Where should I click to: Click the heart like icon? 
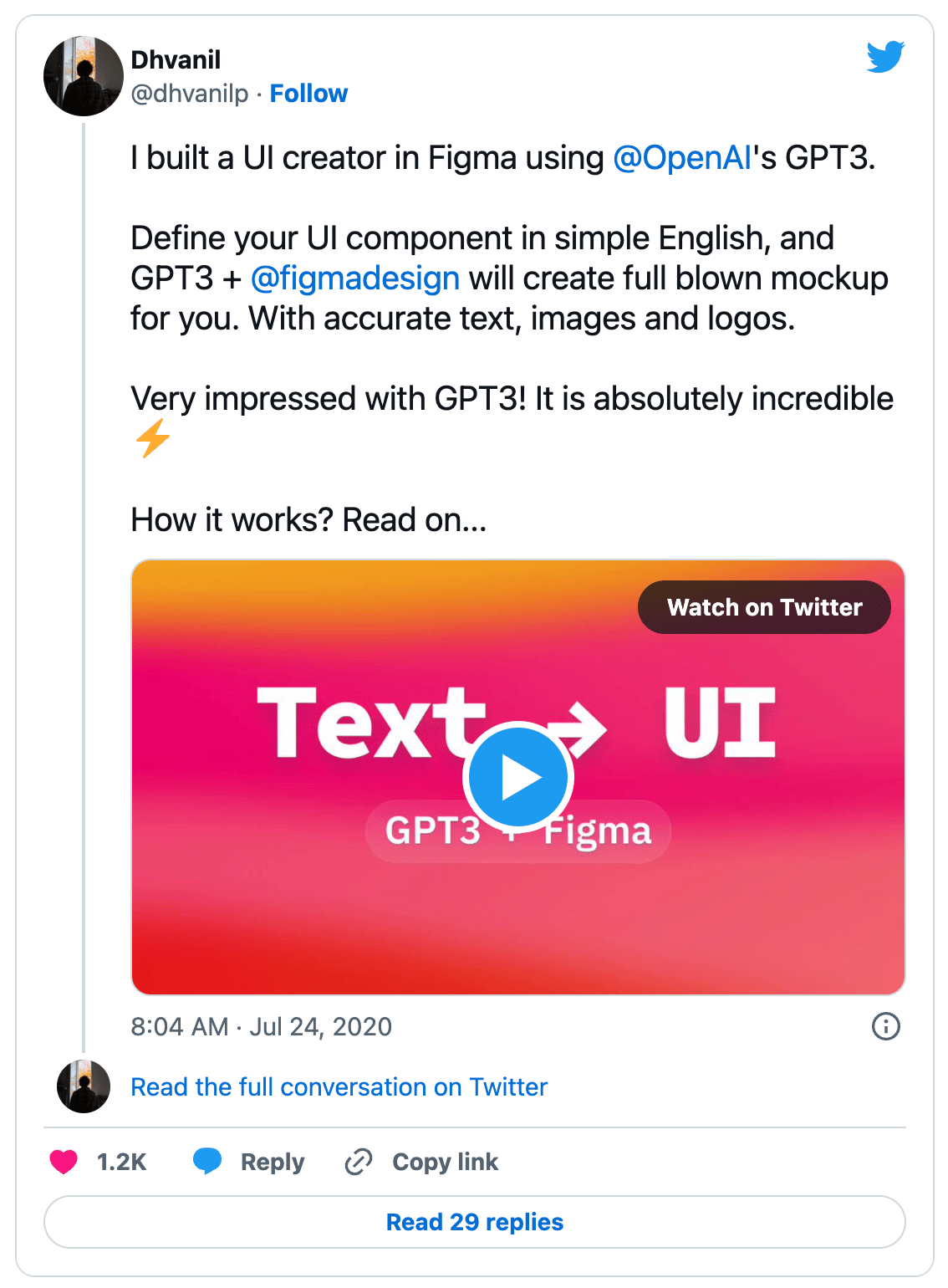click(64, 1162)
